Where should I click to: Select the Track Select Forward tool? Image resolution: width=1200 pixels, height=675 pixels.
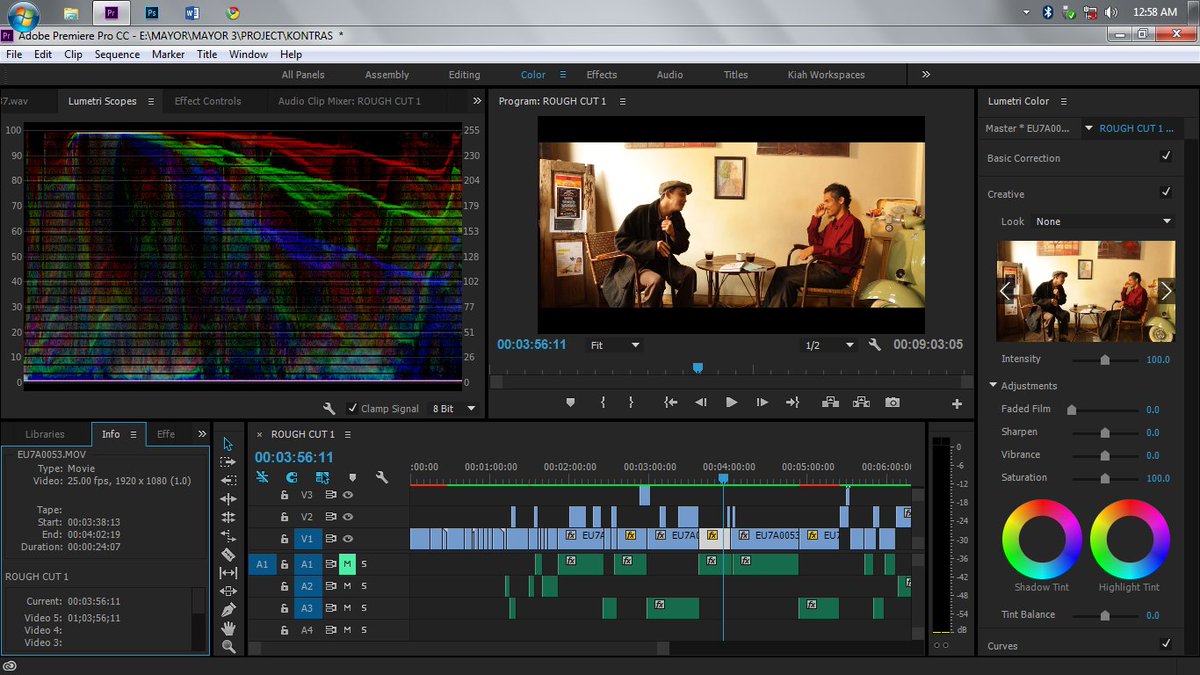click(228, 462)
